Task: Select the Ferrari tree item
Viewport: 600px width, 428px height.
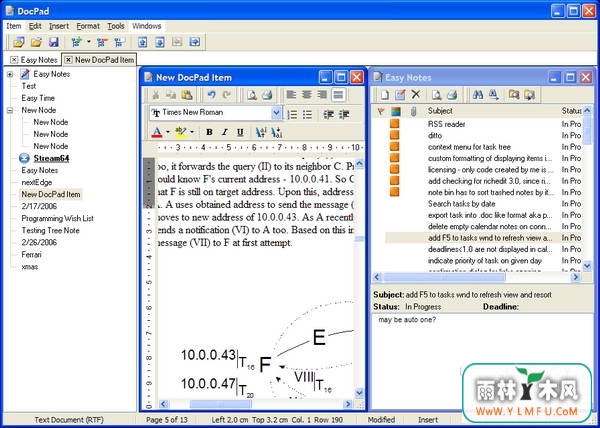Action: [x=31, y=254]
